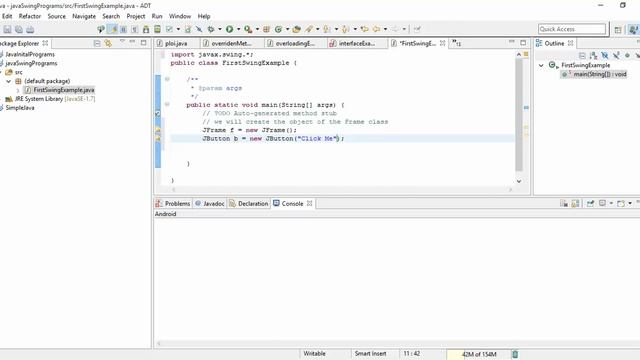Click the Run External Tools icon
Image resolution: width=640 pixels, height=360 pixels.
click(x=248, y=29)
